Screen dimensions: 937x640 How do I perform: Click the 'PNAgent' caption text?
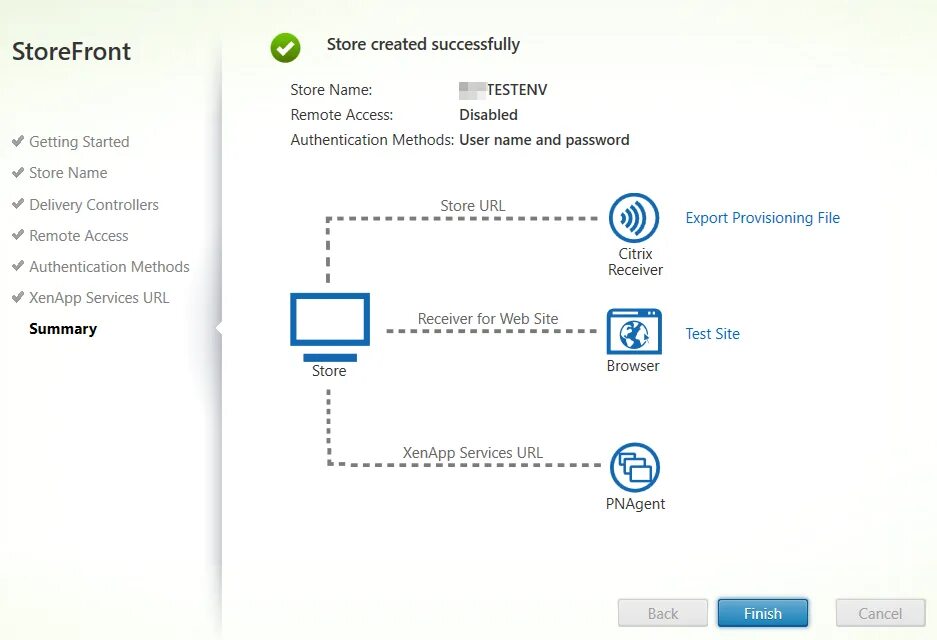635,504
